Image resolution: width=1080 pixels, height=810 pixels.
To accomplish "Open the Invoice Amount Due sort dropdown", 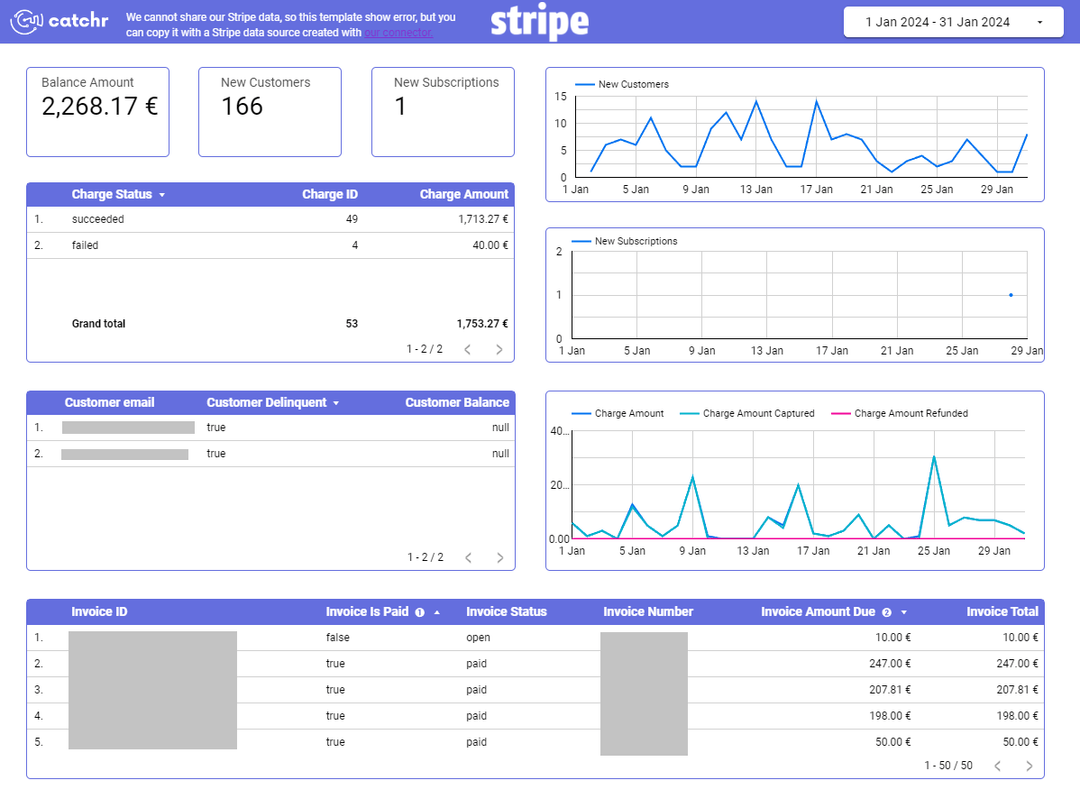I will coord(906,612).
